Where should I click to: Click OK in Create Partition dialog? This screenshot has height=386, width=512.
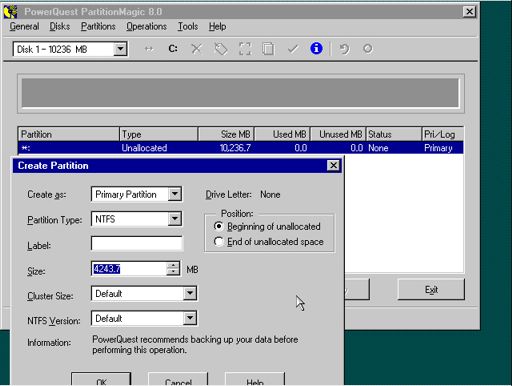click(101, 379)
